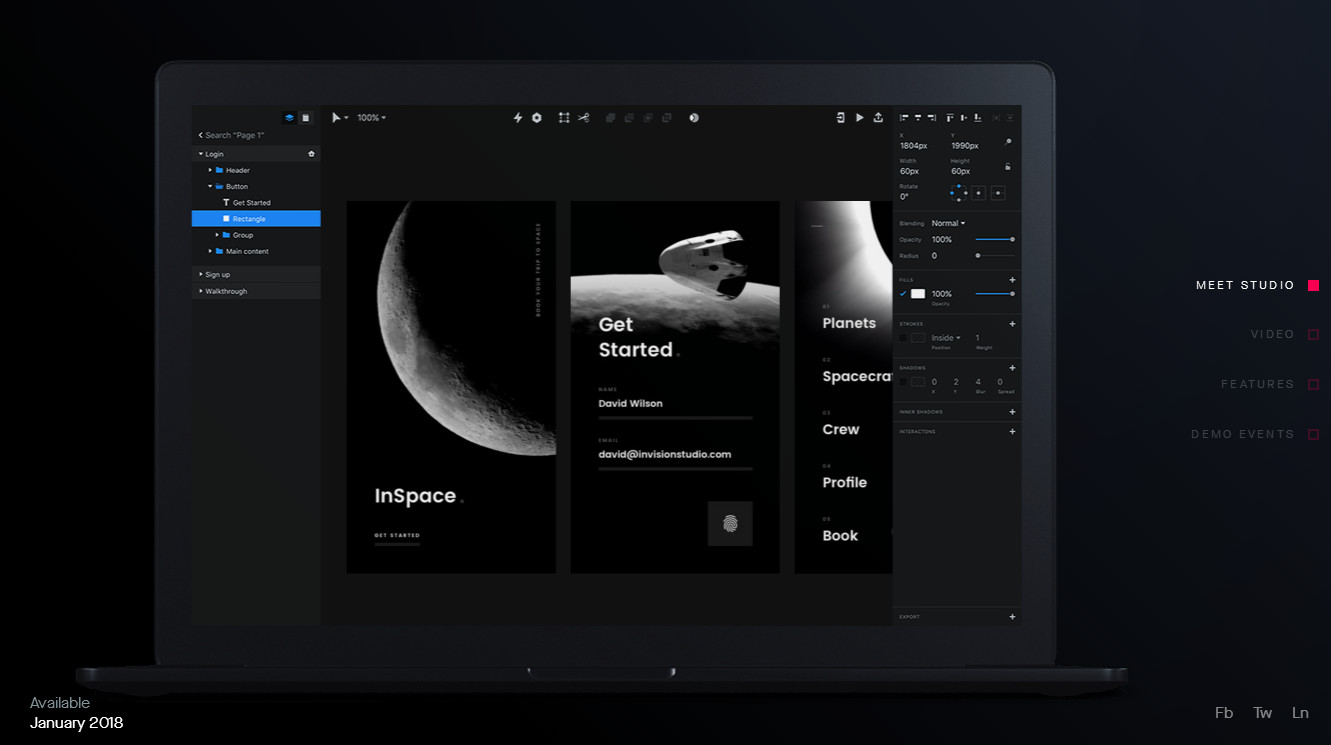Image resolution: width=1331 pixels, height=745 pixels.
Task: Click the first boolean union icon
Action: [610, 118]
